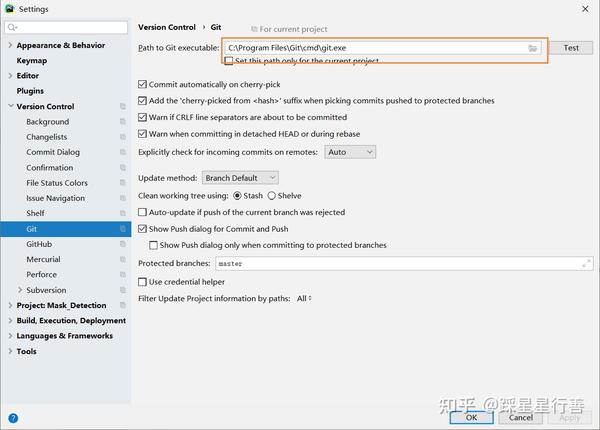600x430 pixels.
Task: Toggle cherry-picked from hash suffix option
Action: pos(142,101)
